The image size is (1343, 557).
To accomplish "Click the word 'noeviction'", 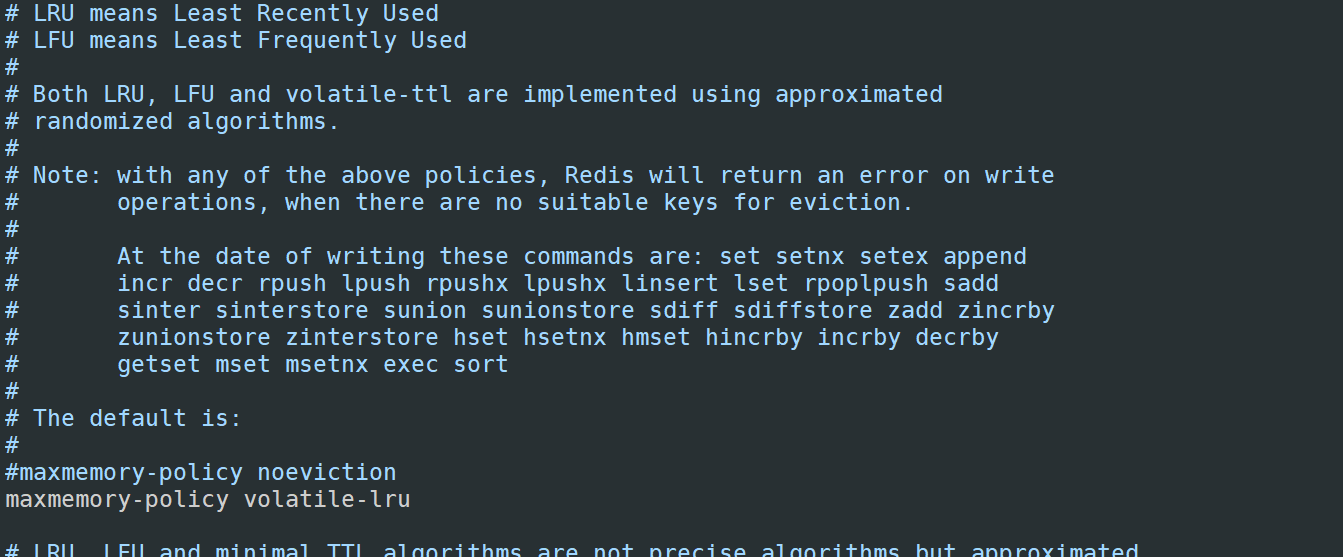I will 327,472.
